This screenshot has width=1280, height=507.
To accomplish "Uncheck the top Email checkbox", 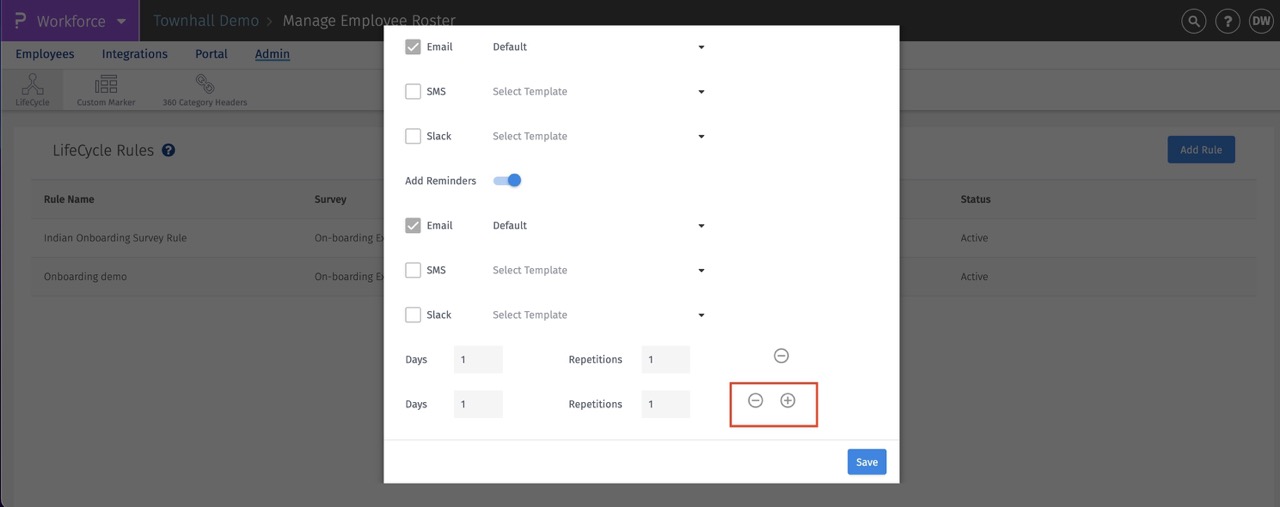I will (413, 47).
